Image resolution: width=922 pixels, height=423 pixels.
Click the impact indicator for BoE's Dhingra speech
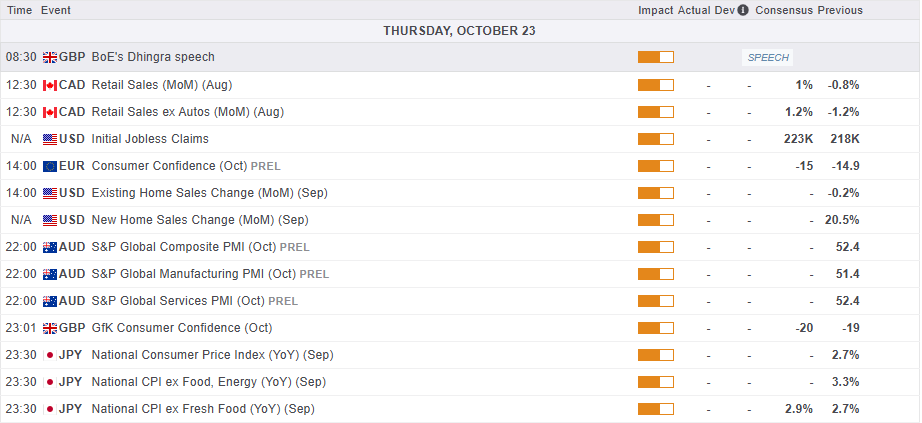pyautogui.click(x=655, y=57)
